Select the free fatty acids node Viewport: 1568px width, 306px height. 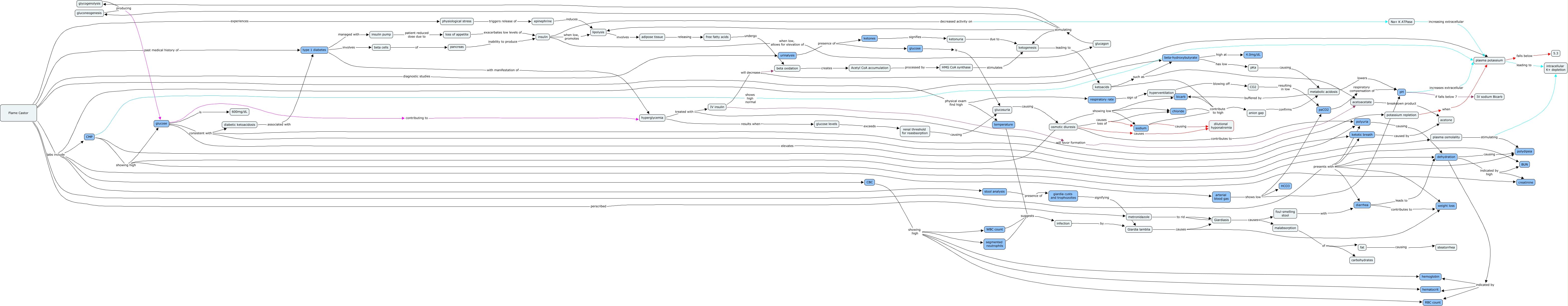717,37
